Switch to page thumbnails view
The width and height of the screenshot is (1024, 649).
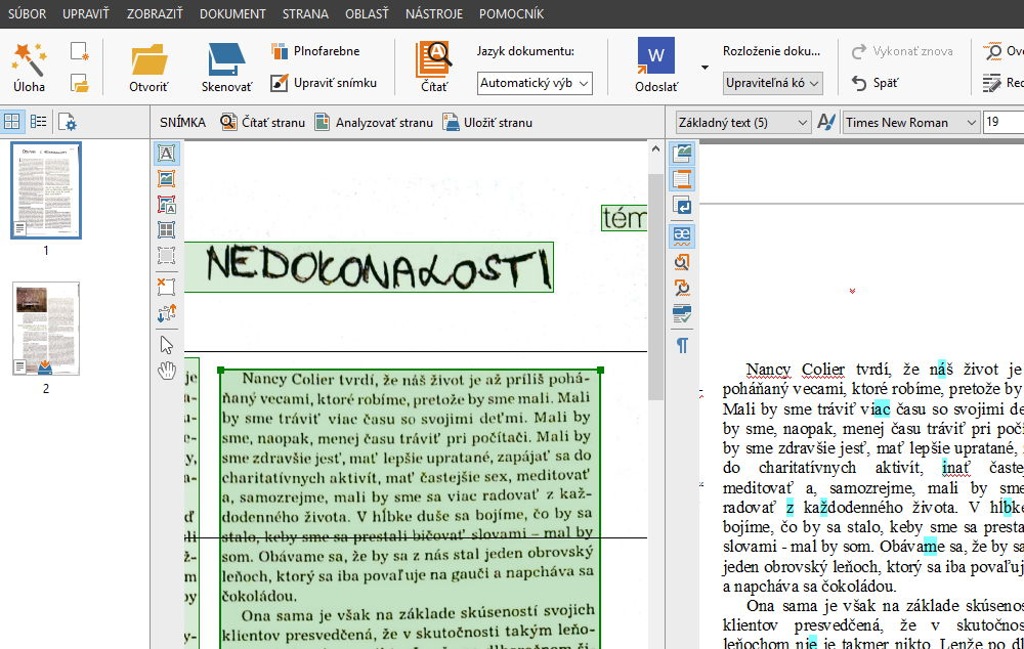click(12, 122)
